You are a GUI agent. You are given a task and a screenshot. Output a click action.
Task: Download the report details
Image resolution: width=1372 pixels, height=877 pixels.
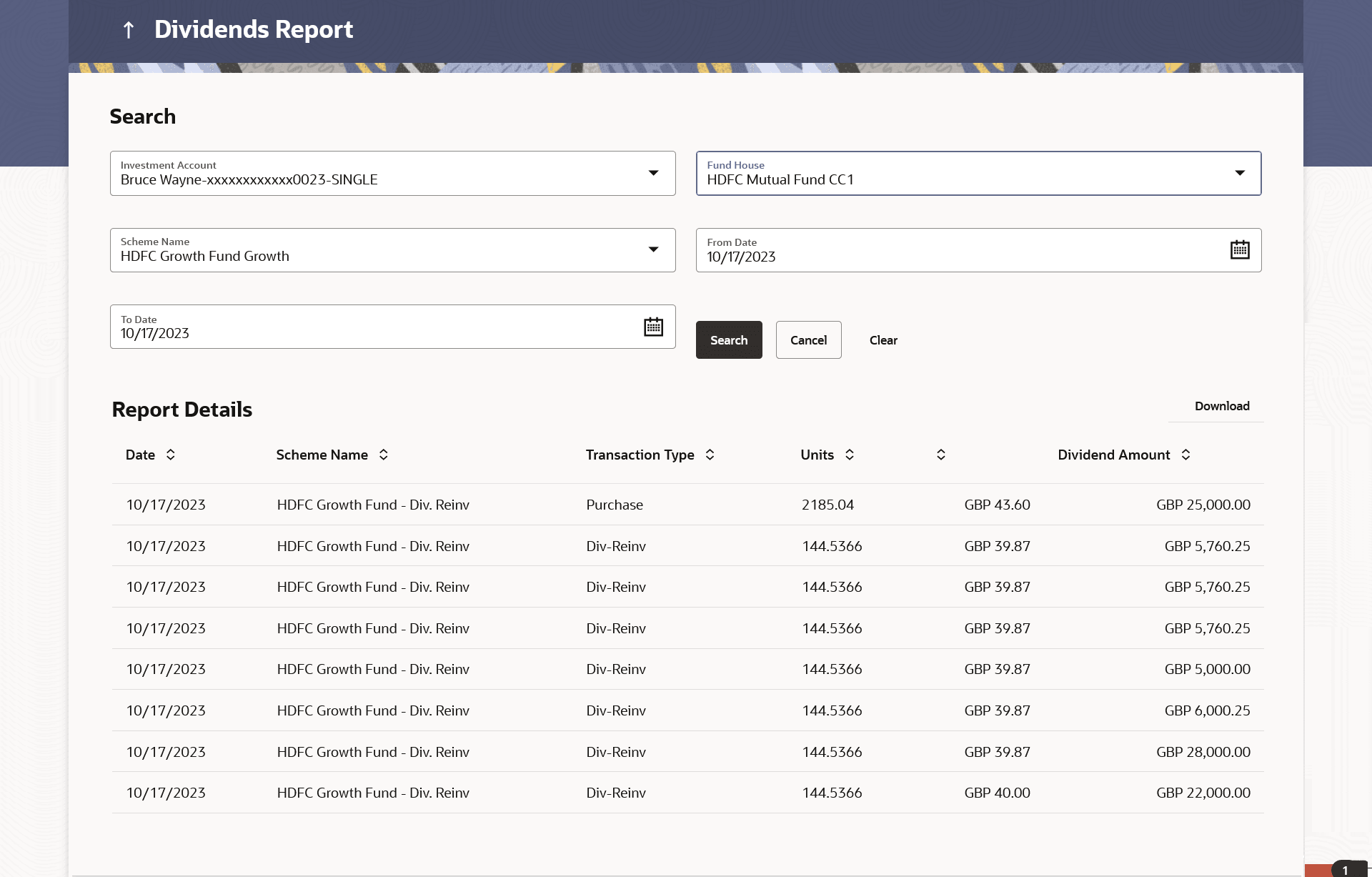1221,407
